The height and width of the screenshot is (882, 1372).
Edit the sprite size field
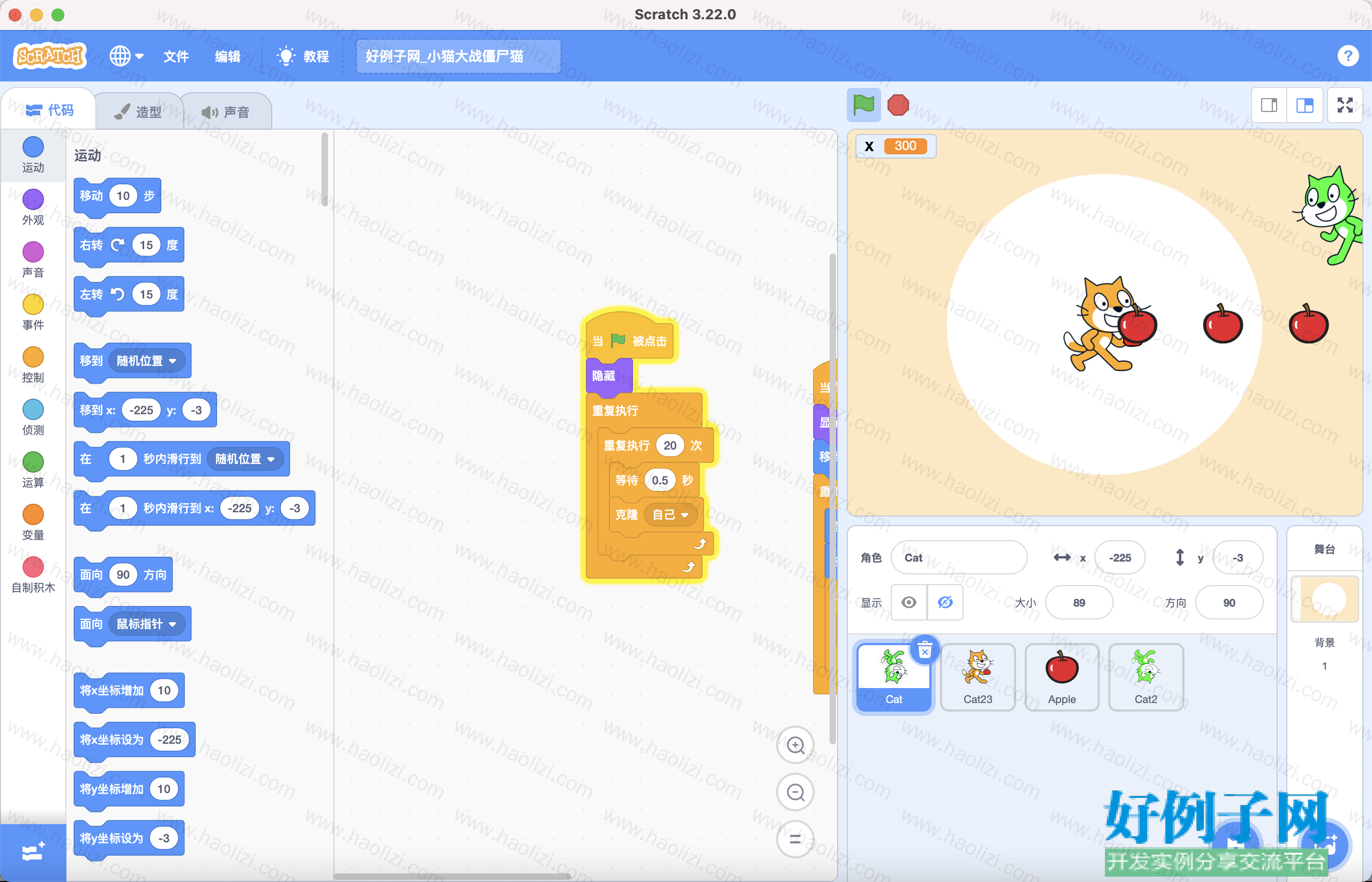(1079, 602)
